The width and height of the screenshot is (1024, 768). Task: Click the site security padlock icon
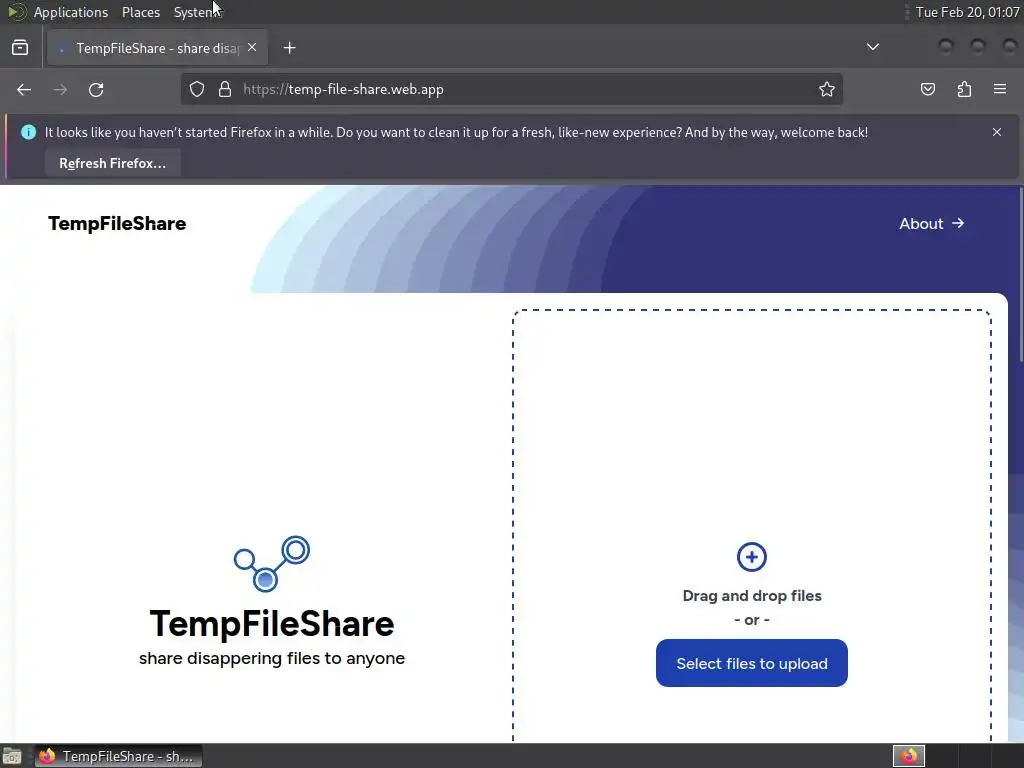(225, 89)
